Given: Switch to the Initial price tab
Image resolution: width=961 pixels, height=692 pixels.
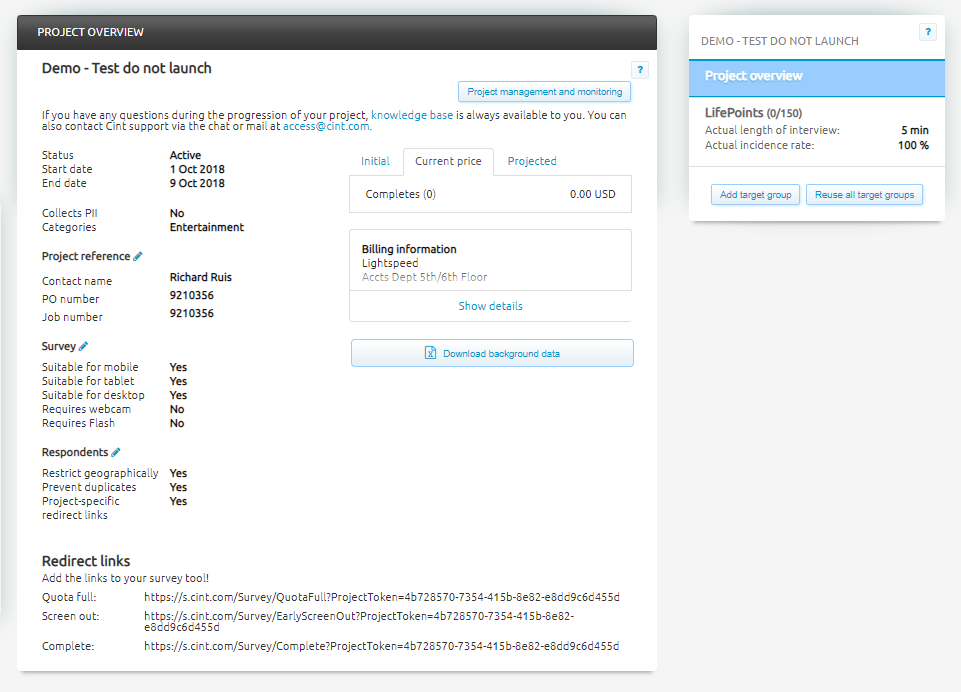Looking at the screenshot, I should tap(375, 161).
